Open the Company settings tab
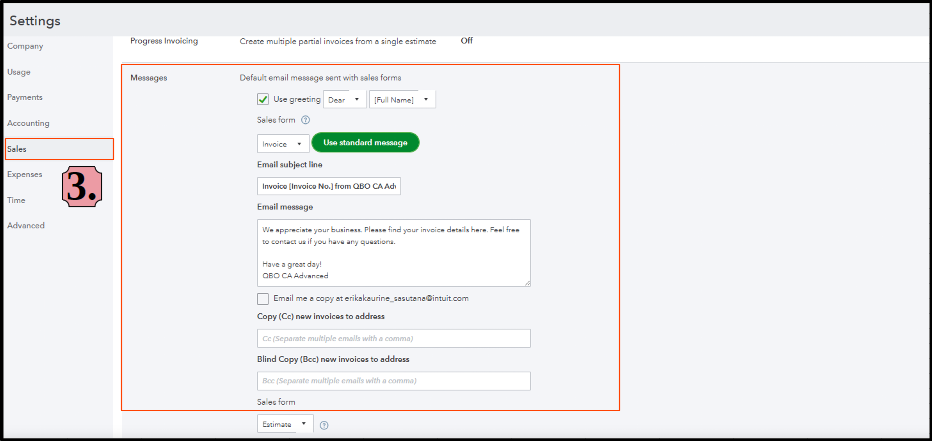The height and width of the screenshot is (441, 932). [25, 46]
